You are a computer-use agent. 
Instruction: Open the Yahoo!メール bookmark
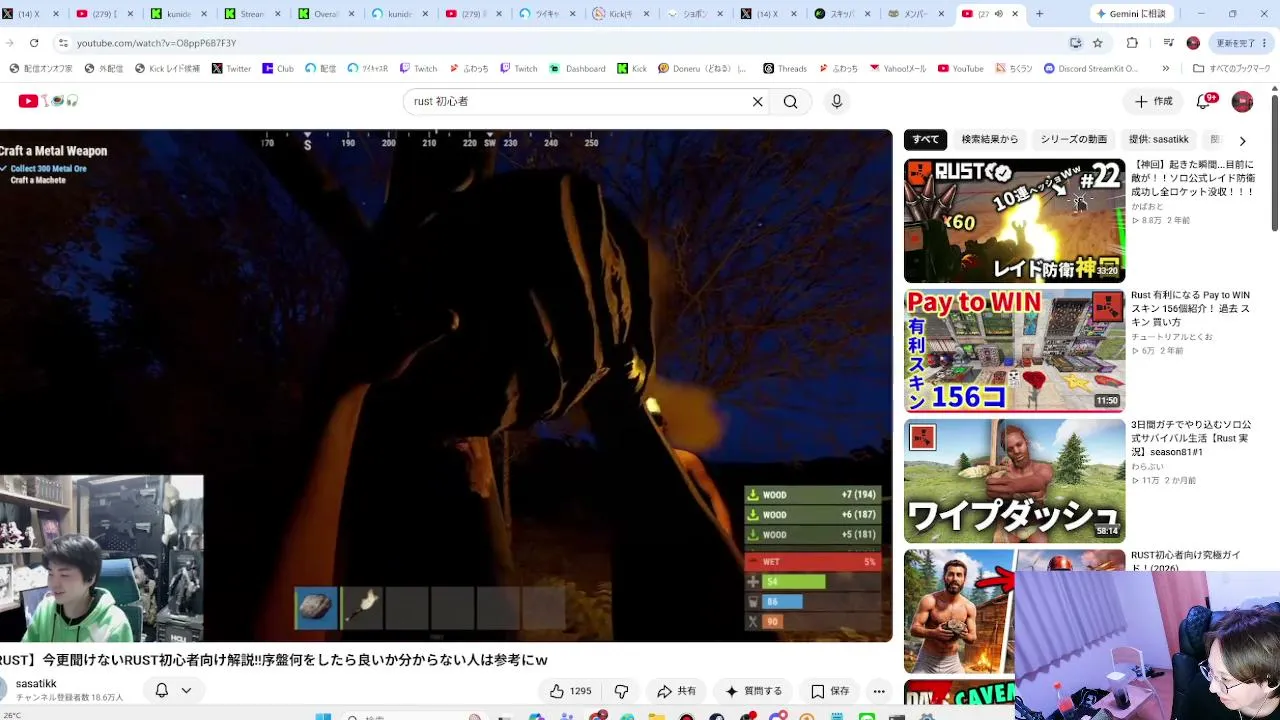[x=897, y=69]
